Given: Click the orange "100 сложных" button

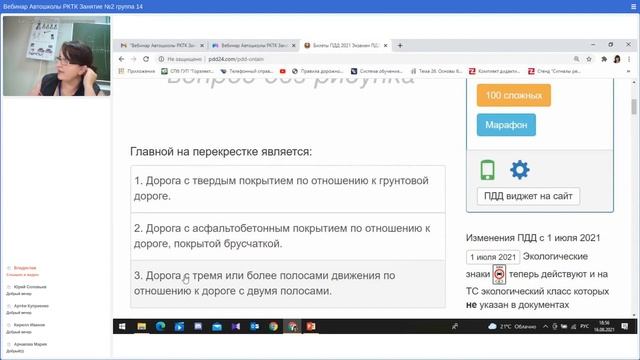Looking at the screenshot, I should click(513, 96).
